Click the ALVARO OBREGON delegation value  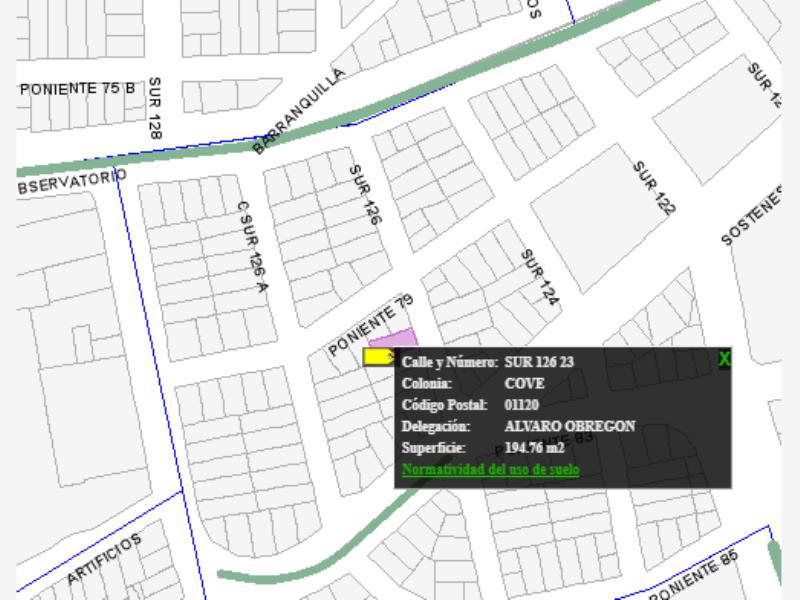569,426
